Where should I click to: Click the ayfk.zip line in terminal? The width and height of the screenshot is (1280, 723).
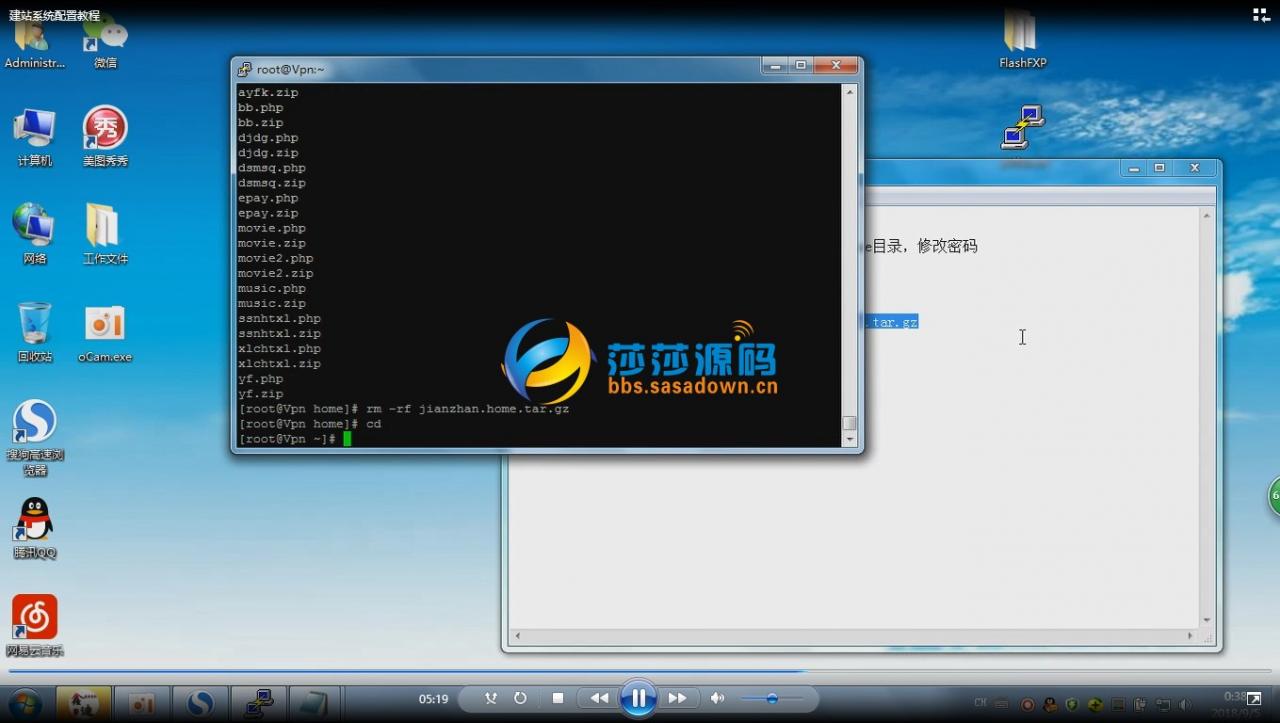(x=268, y=92)
